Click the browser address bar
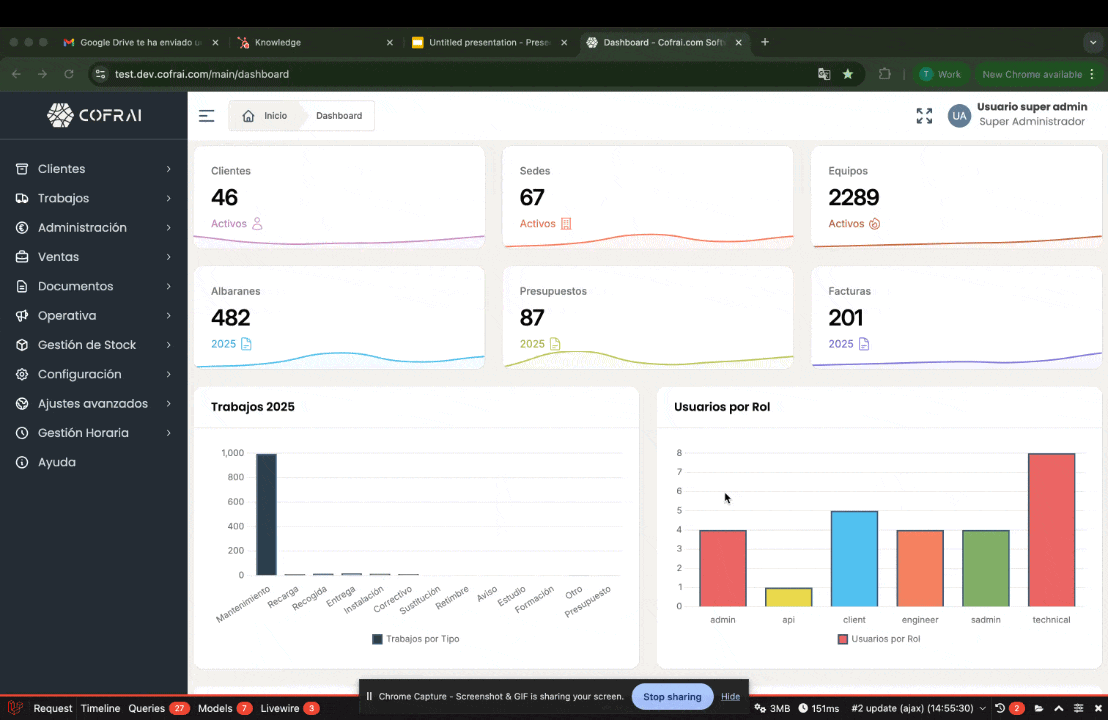This screenshot has height=720, width=1108. pos(200,74)
